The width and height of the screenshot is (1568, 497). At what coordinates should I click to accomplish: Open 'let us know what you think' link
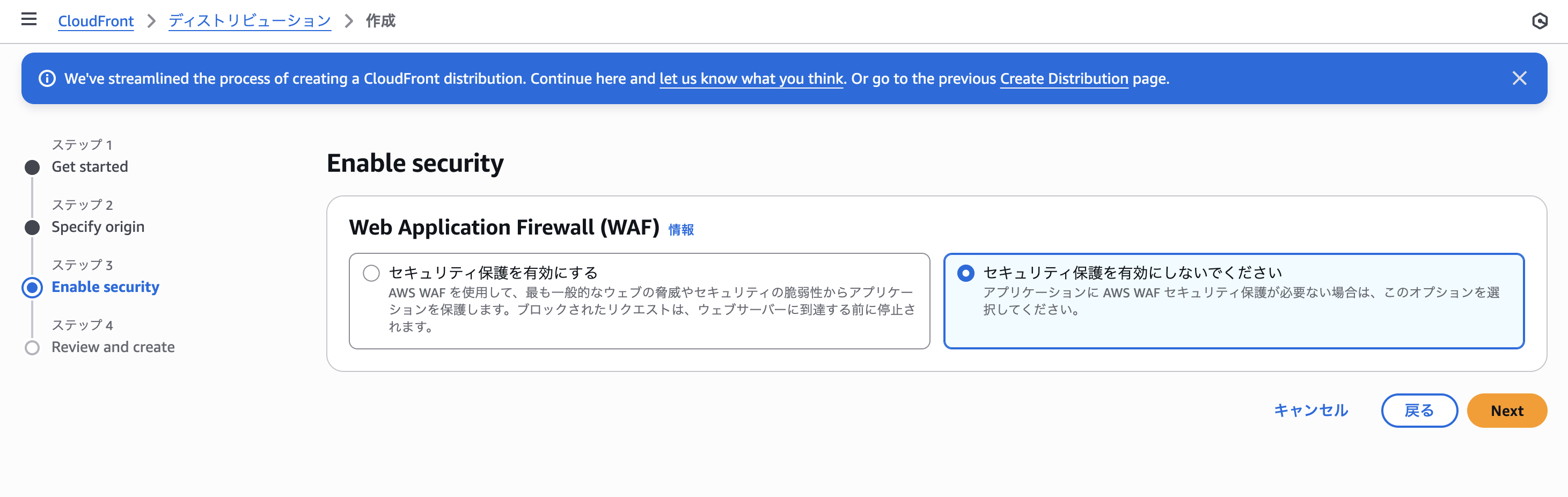click(x=751, y=78)
